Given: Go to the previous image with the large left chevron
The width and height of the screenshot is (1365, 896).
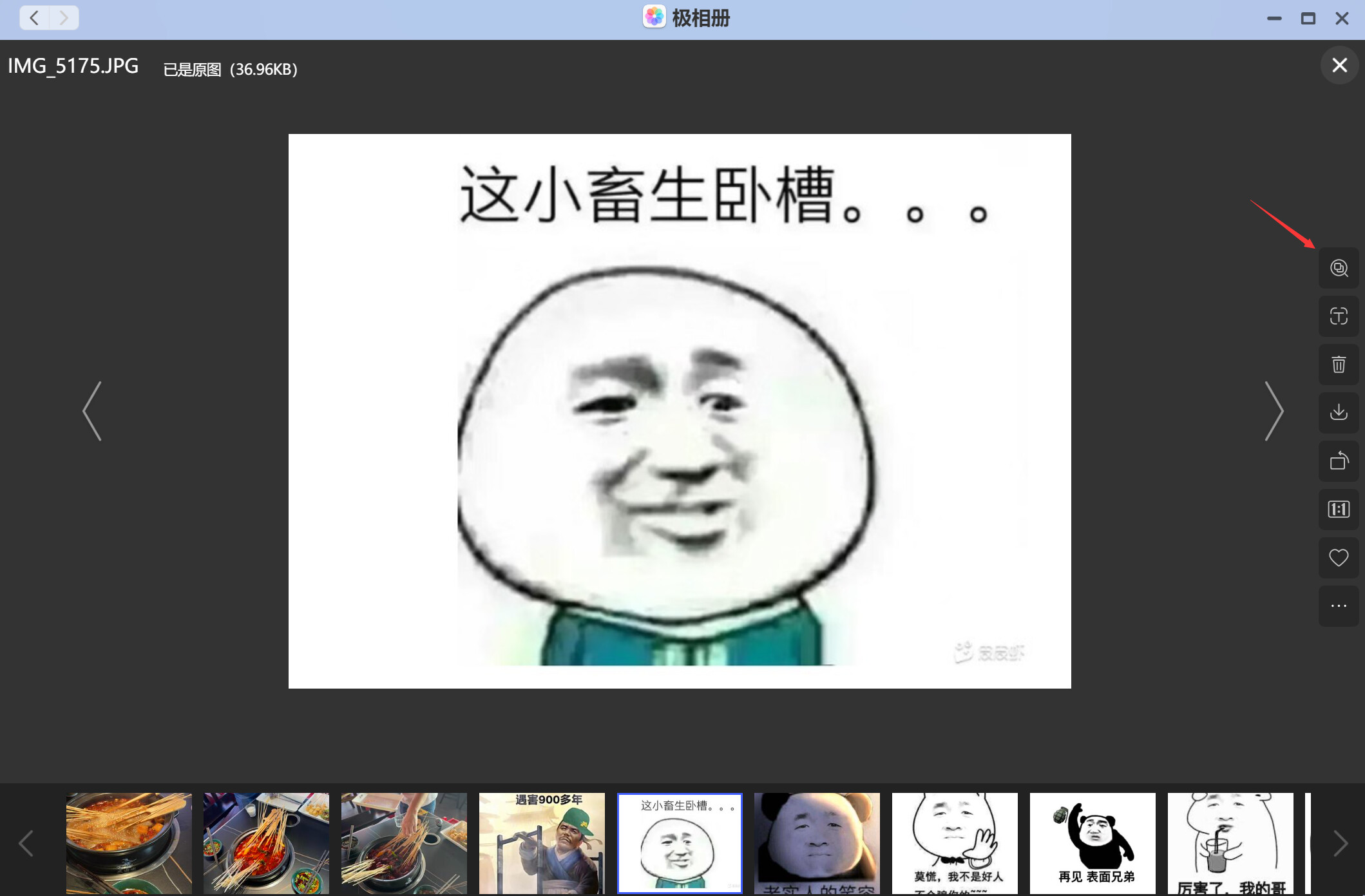Looking at the screenshot, I should pos(92,411).
